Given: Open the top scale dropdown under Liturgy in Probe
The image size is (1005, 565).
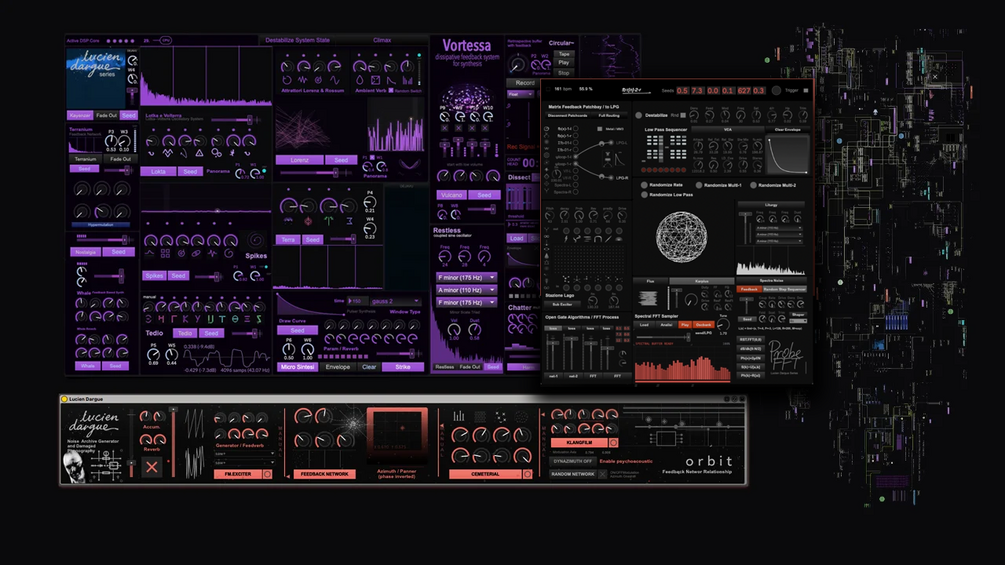Looking at the screenshot, I should pyautogui.click(x=779, y=228).
